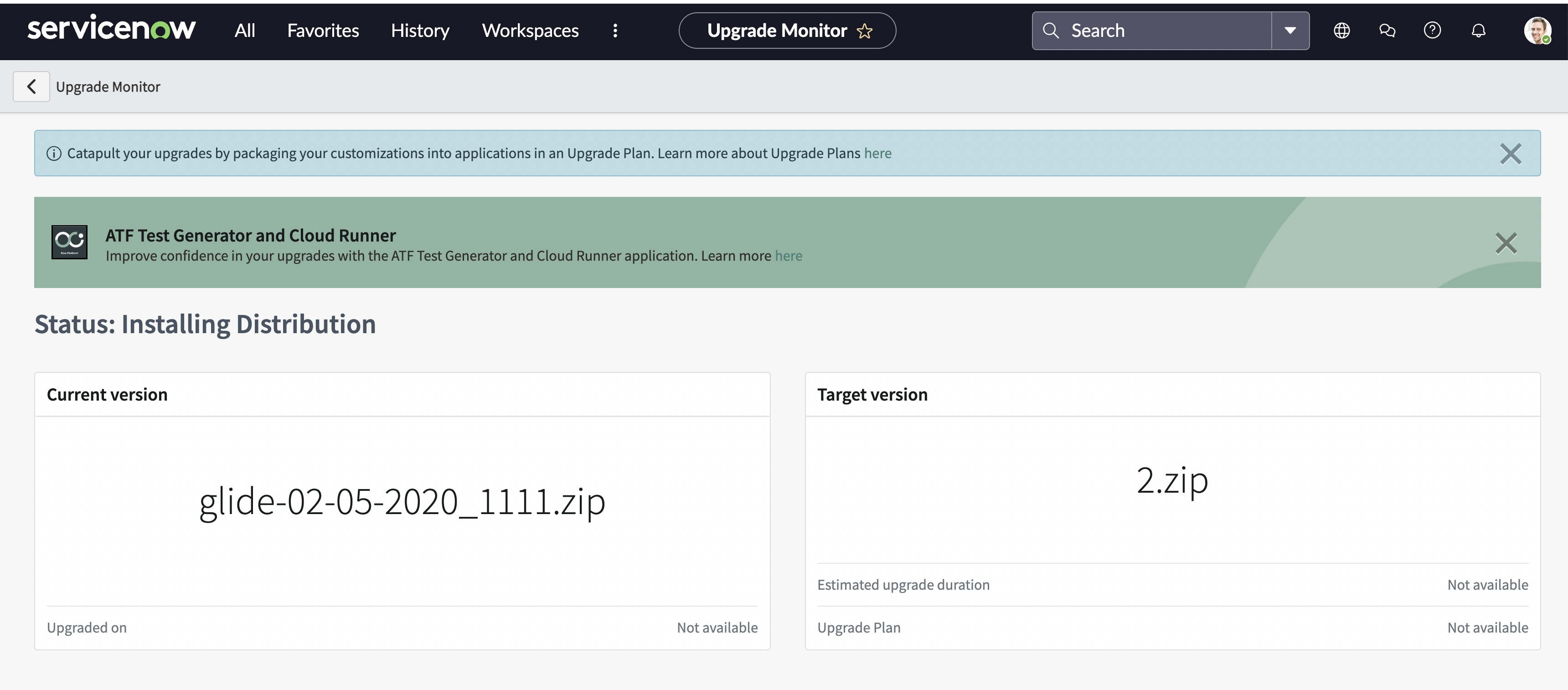Open the ATF Cloud Runner 'here' link

tap(788, 256)
